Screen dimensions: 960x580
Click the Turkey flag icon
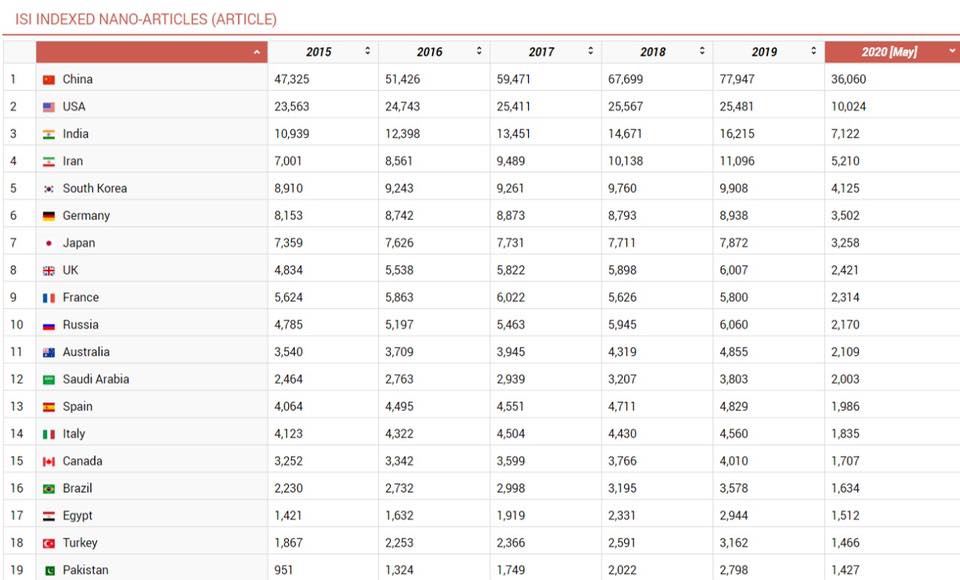pyautogui.click(x=48, y=543)
